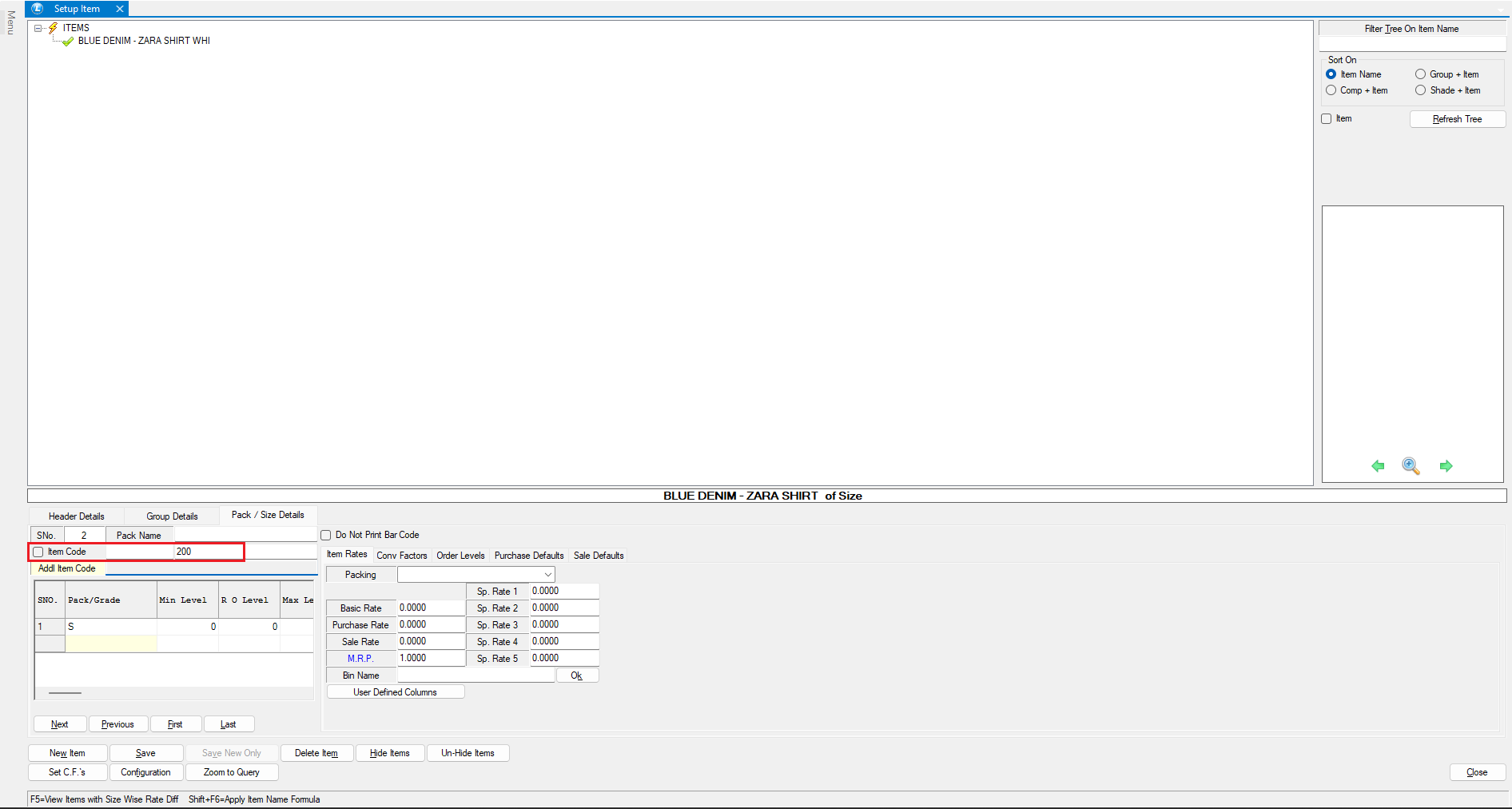Image resolution: width=1512 pixels, height=809 pixels.
Task: Click the green right arrow icon
Action: [x=1446, y=466]
